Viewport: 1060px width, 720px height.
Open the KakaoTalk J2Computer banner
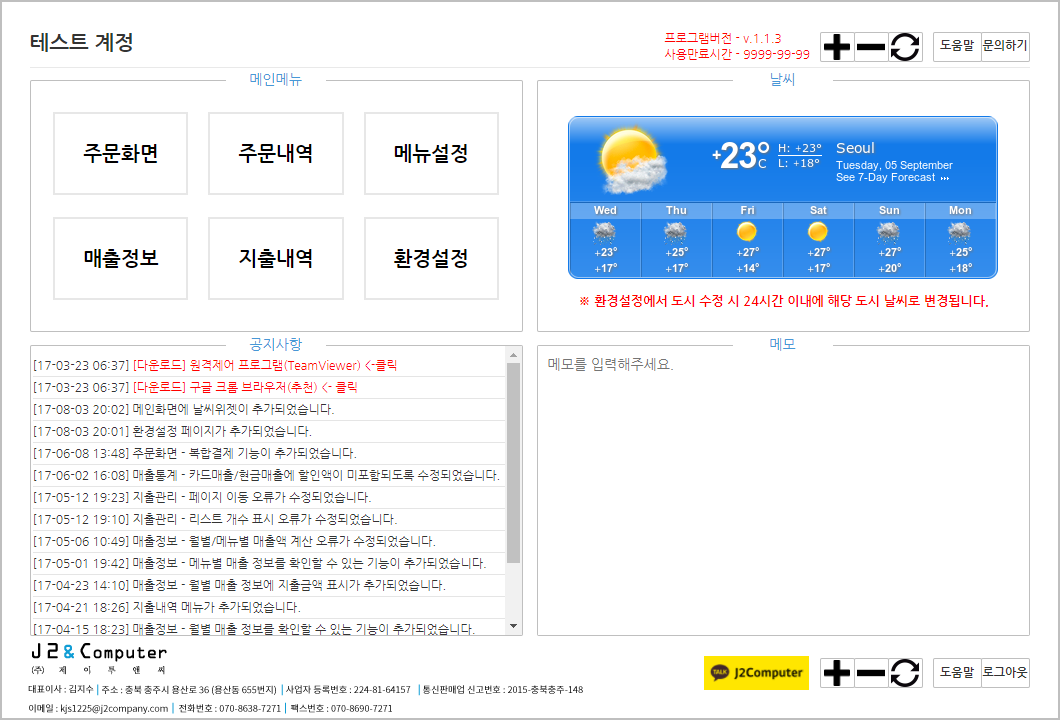click(756, 673)
